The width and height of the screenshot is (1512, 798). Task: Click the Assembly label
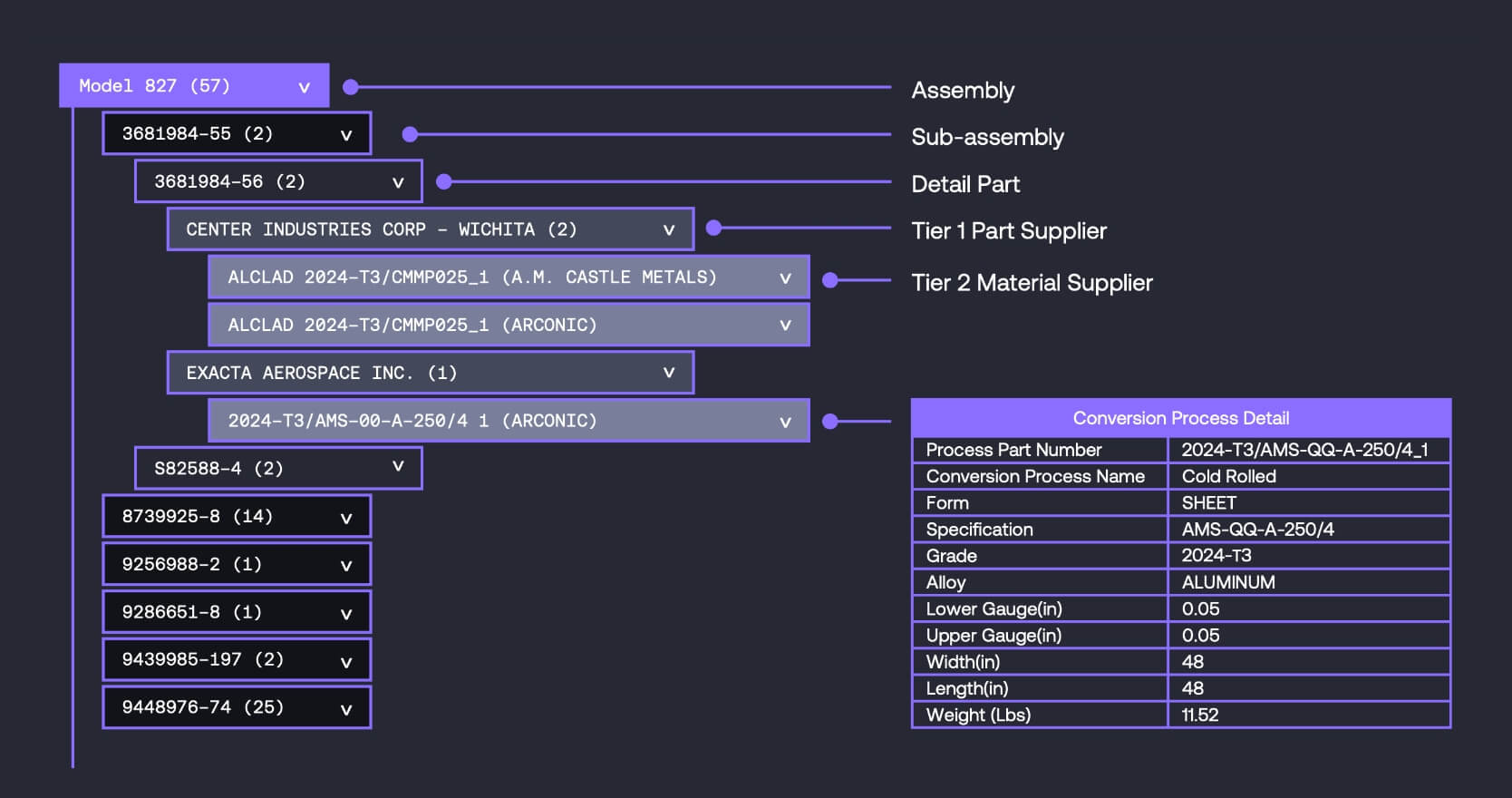(963, 91)
